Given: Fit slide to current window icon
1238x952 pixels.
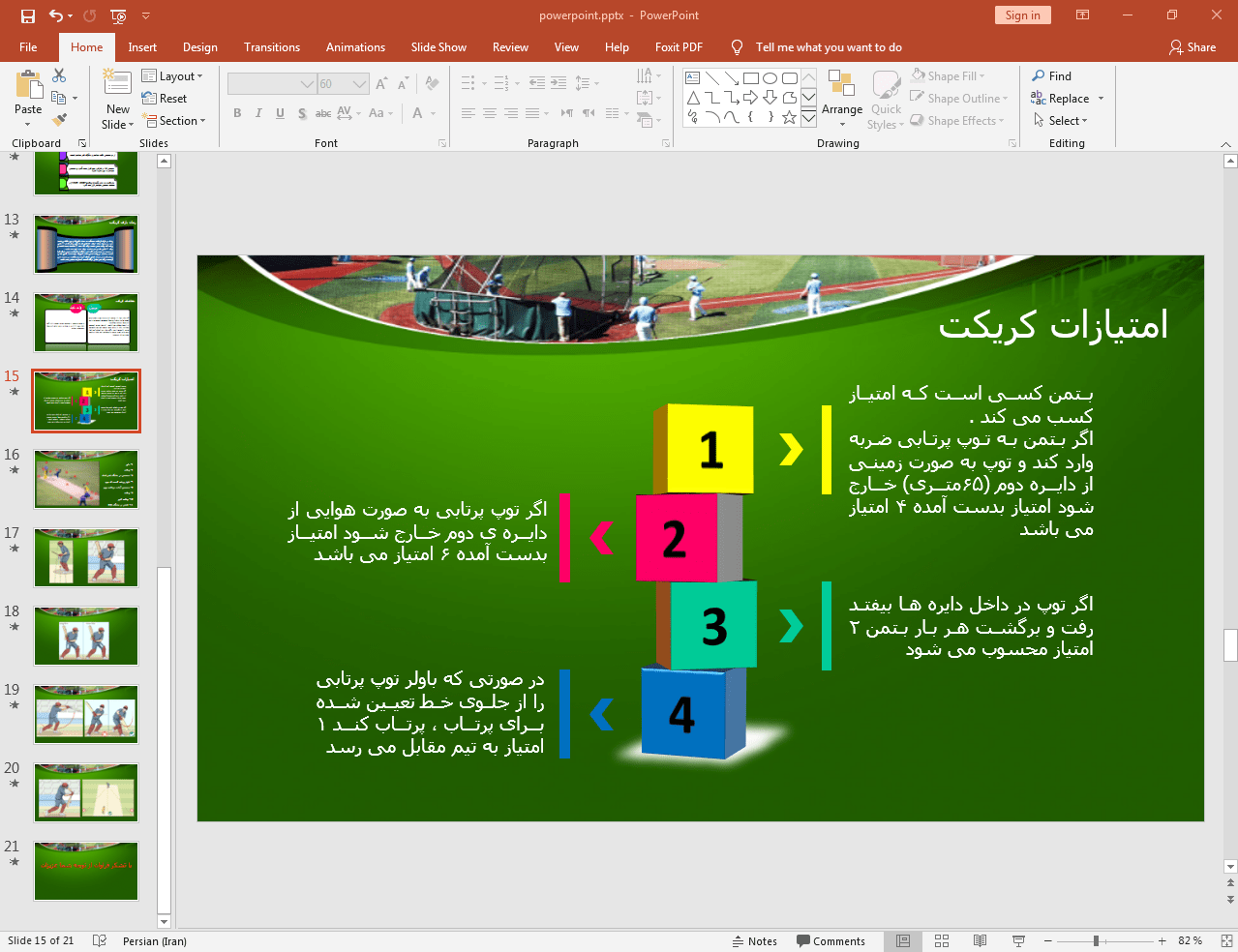Looking at the screenshot, I should pyautogui.click(x=1226, y=940).
